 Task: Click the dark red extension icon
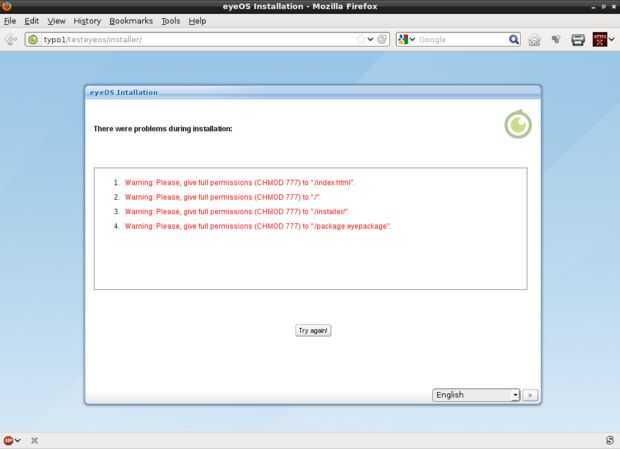pyautogui.click(x=599, y=39)
